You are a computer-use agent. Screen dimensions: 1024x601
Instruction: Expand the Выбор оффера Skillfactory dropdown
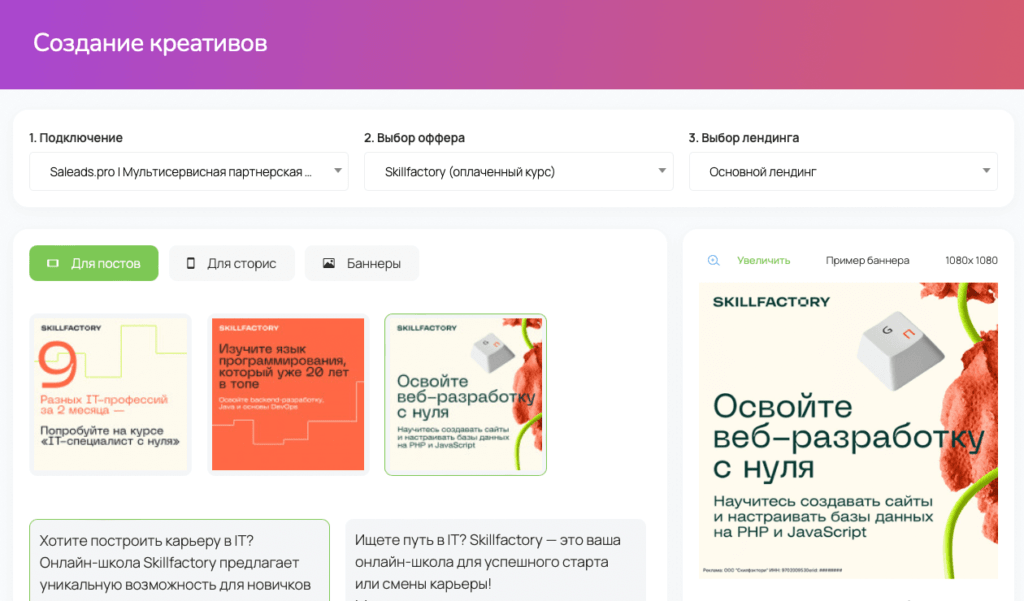click(519, 172)
